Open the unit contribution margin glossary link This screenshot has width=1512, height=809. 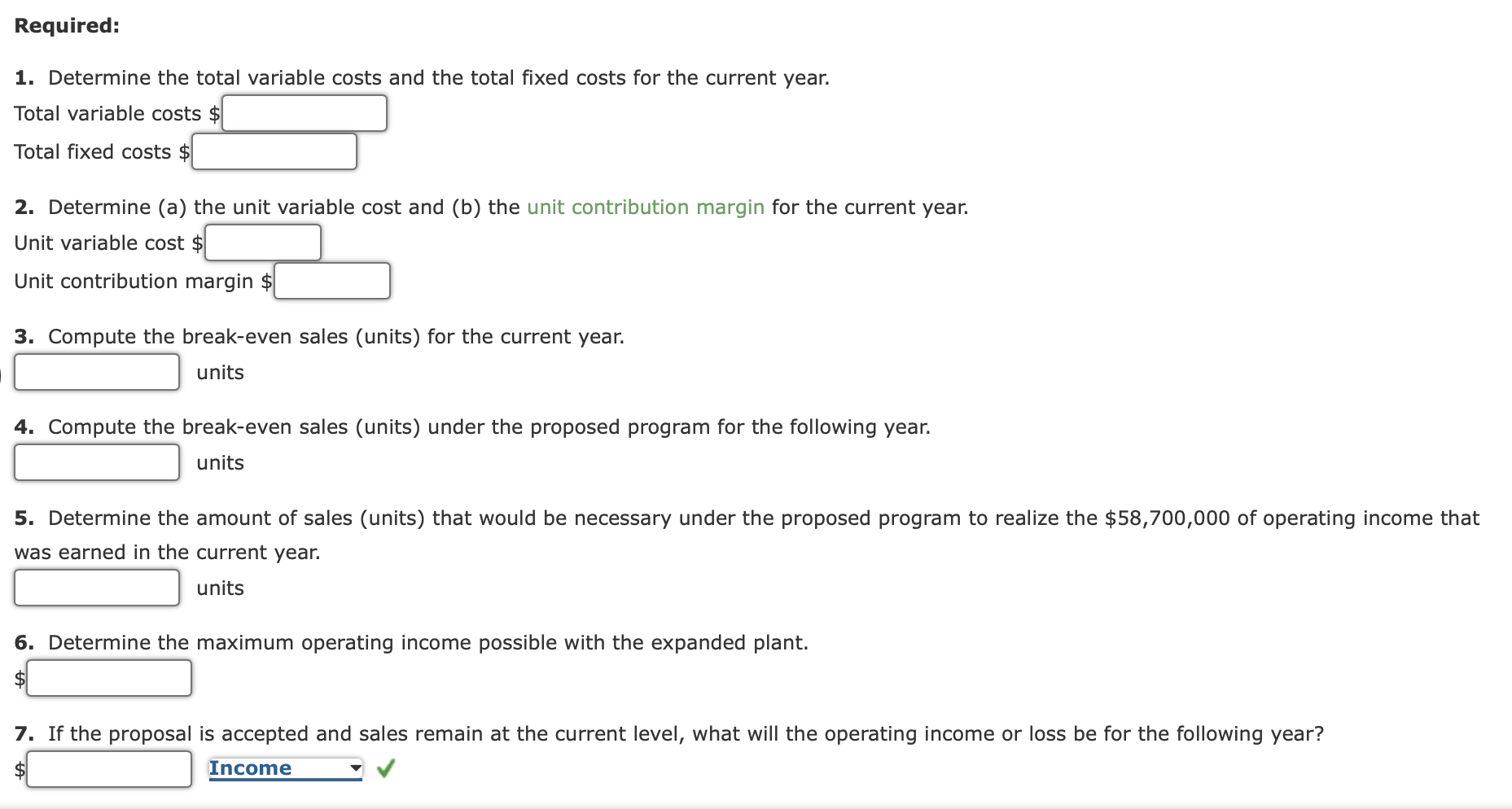pos(643,207)
